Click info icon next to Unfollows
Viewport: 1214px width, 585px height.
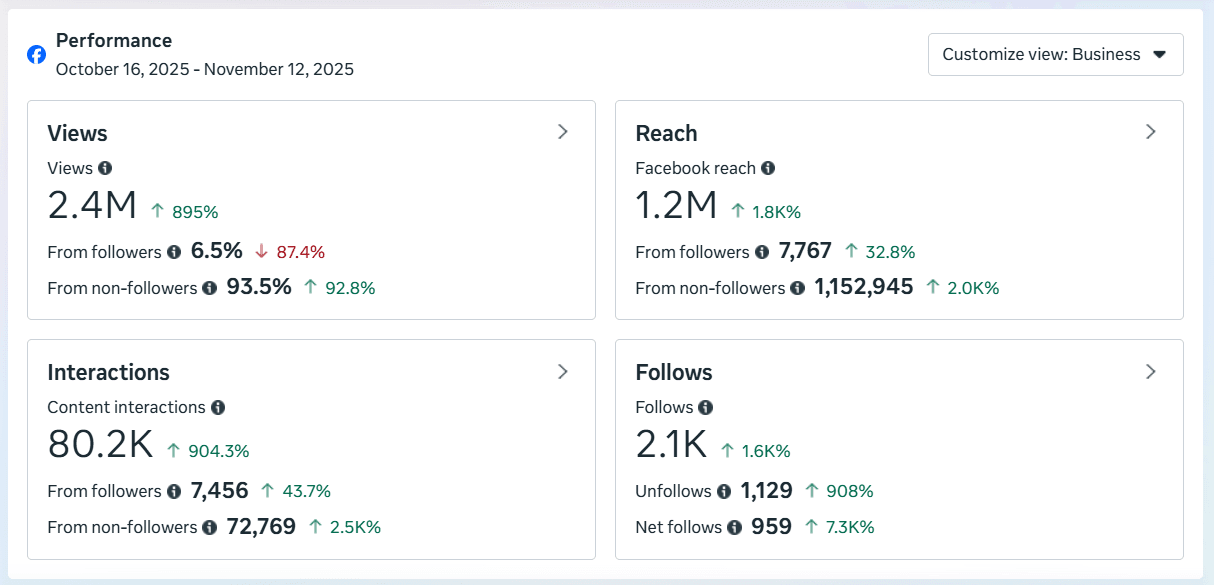tap(723, 491)
